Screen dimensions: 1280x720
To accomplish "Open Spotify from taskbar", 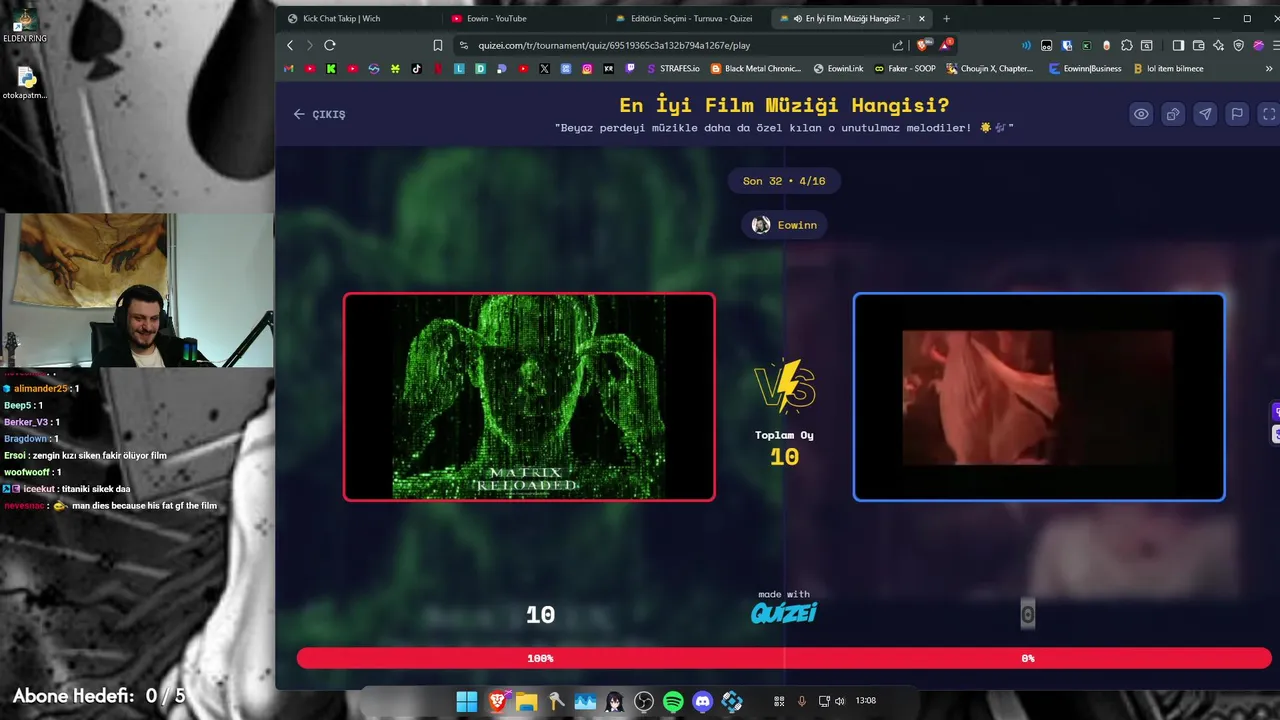I will [x=673, y=701].
